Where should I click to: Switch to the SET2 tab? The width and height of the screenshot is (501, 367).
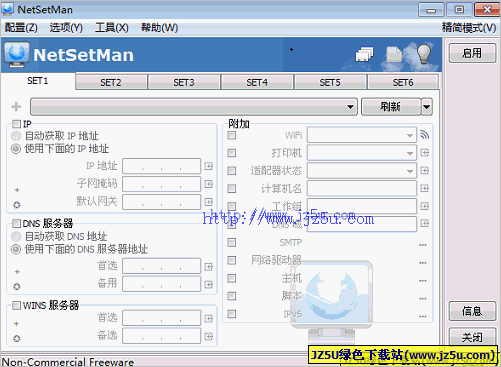(111, 82)
